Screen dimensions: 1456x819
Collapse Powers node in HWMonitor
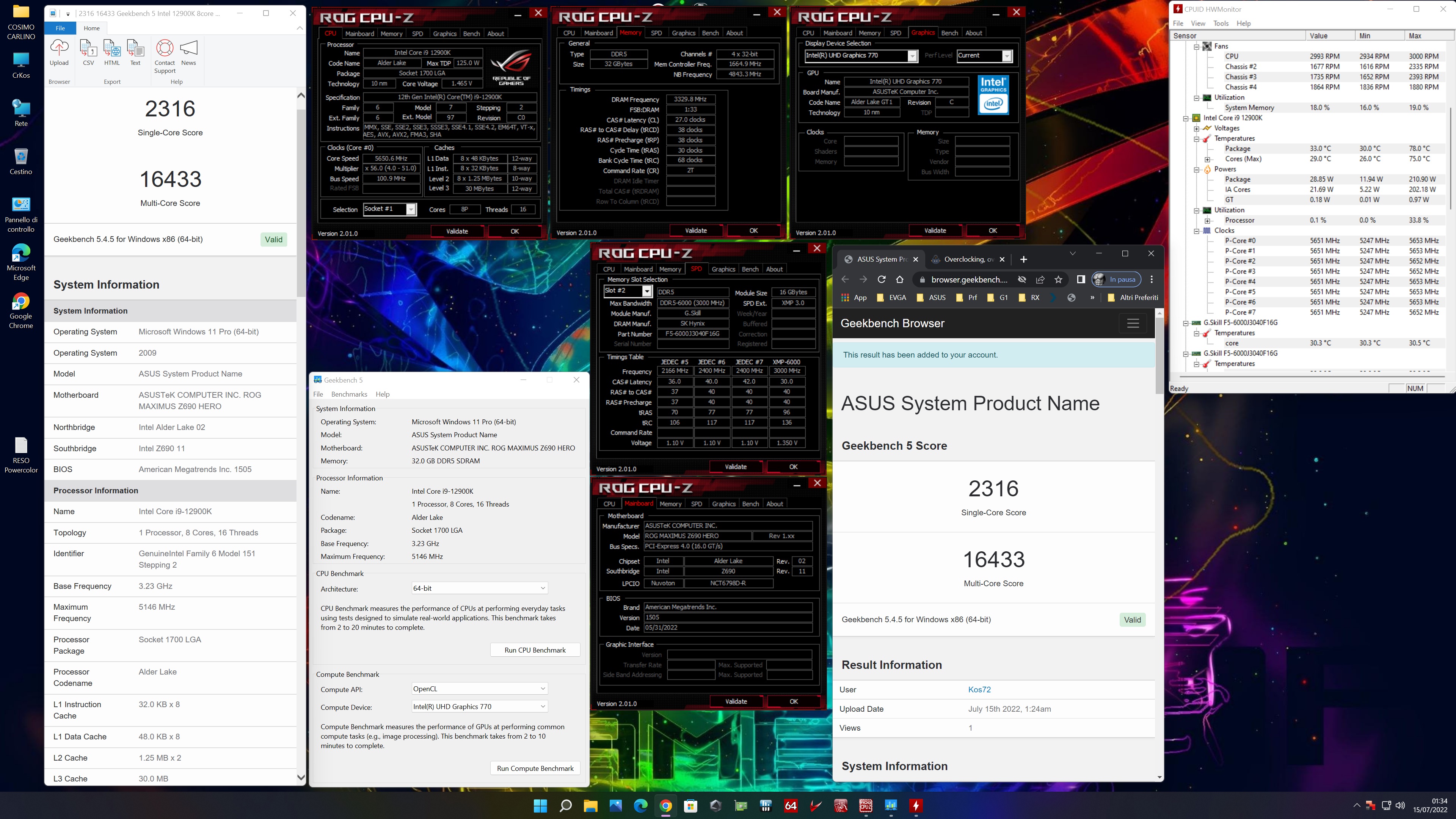1197,169
